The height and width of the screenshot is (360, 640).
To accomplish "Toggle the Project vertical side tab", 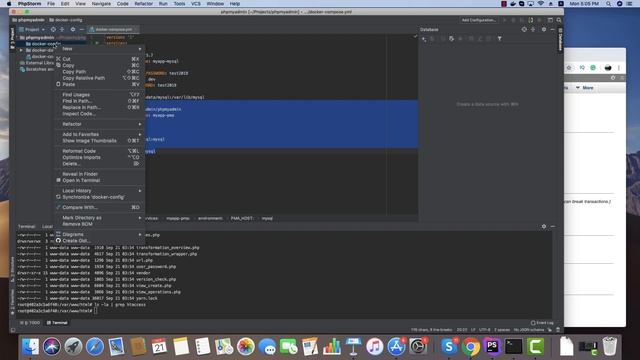I will click(x=12, y=38).
